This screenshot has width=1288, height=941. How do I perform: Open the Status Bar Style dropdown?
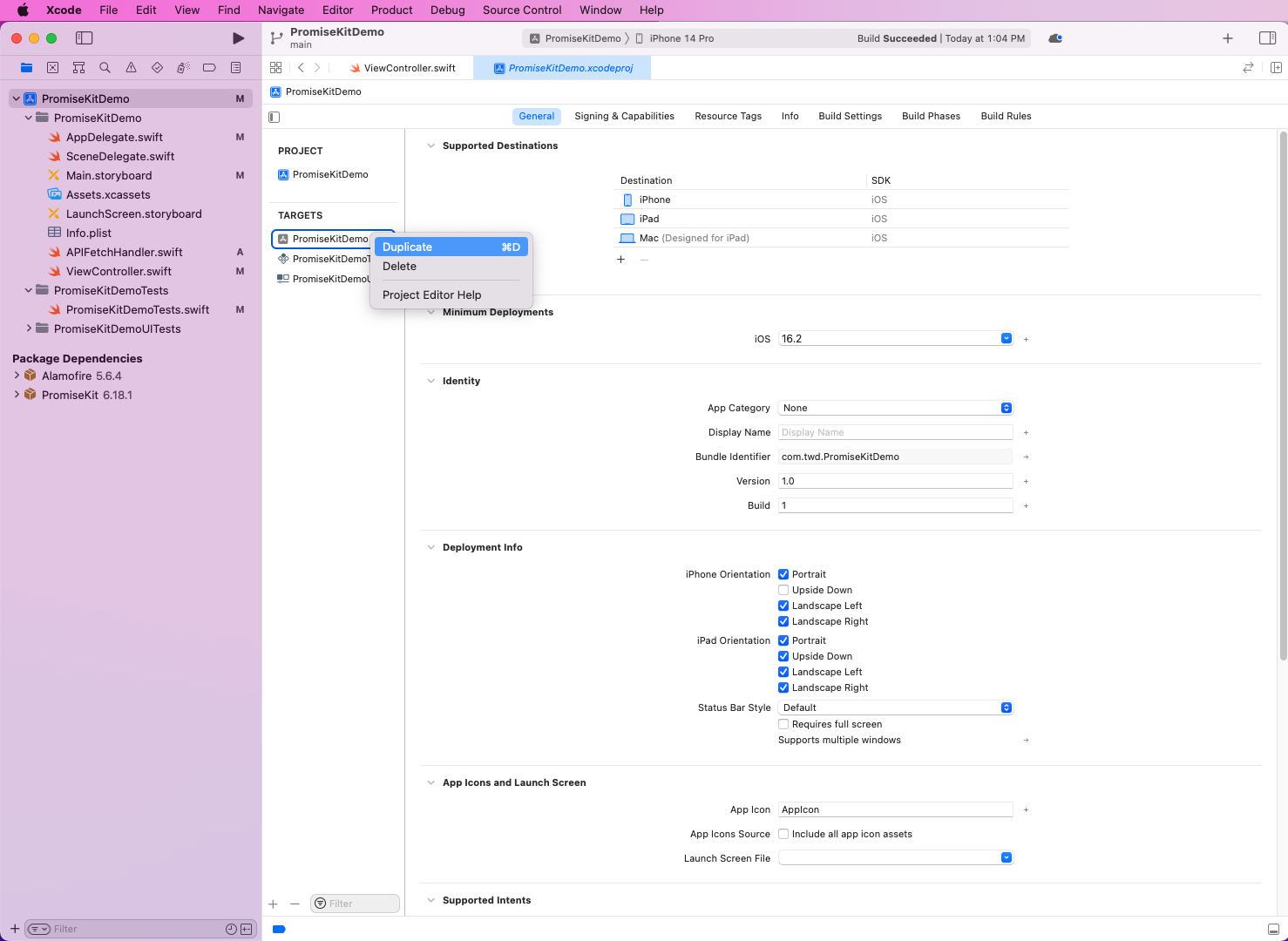pyautogui.click(x=896, y=707)
